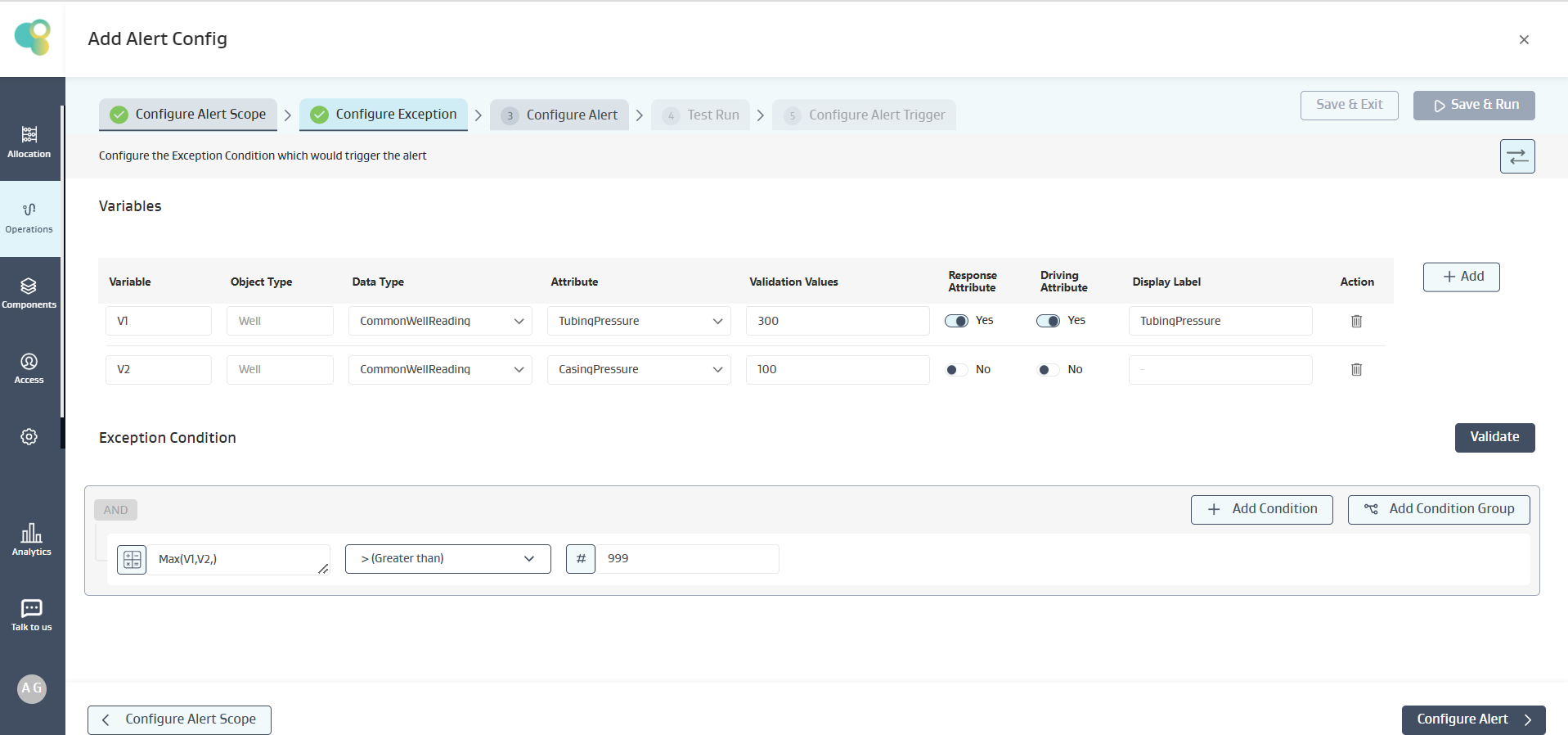Click the swap arrows icon button
Viewport: 1568px width, 735px height.
(1516, 156)
